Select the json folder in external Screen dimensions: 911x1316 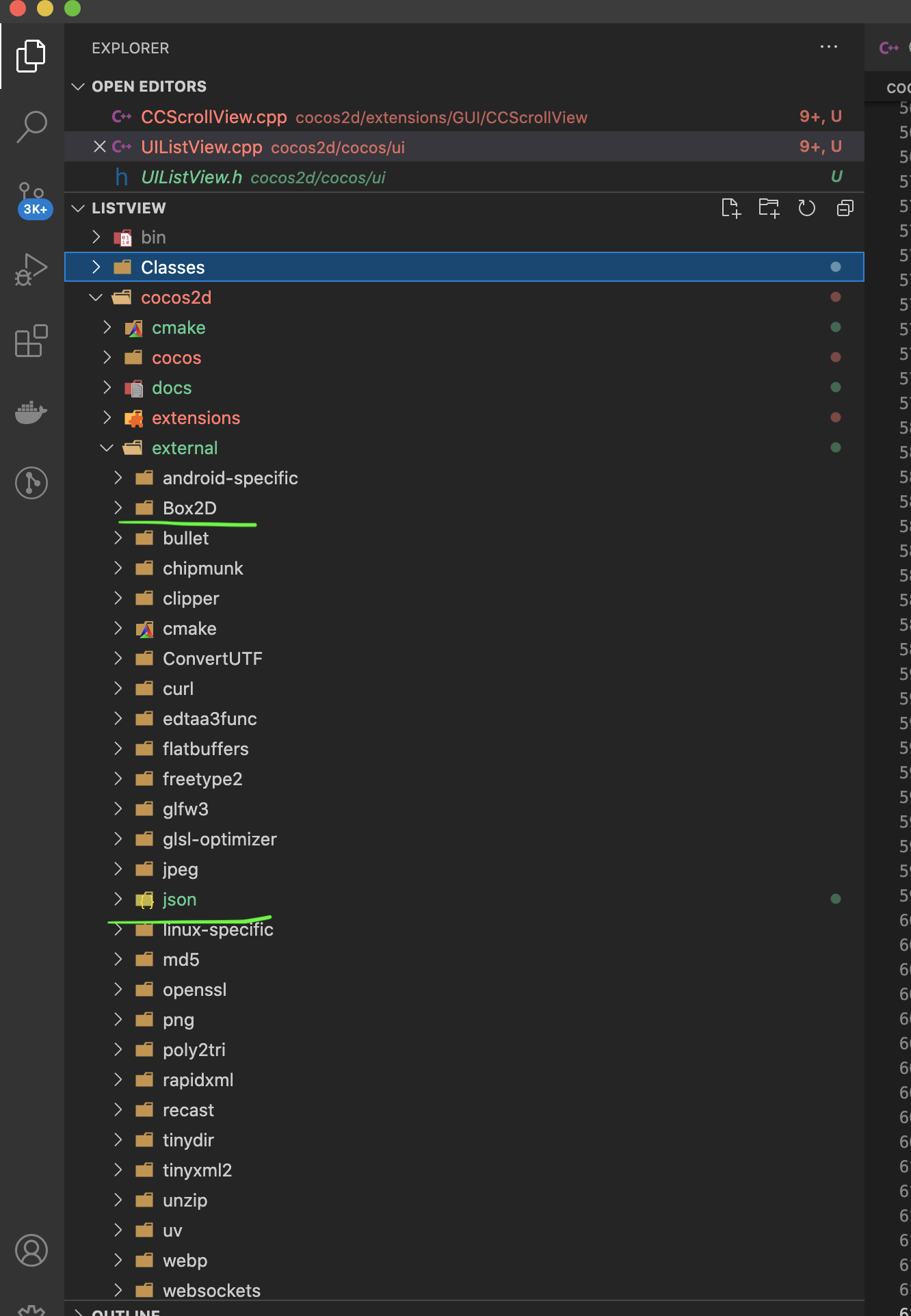tap(179, 899)
